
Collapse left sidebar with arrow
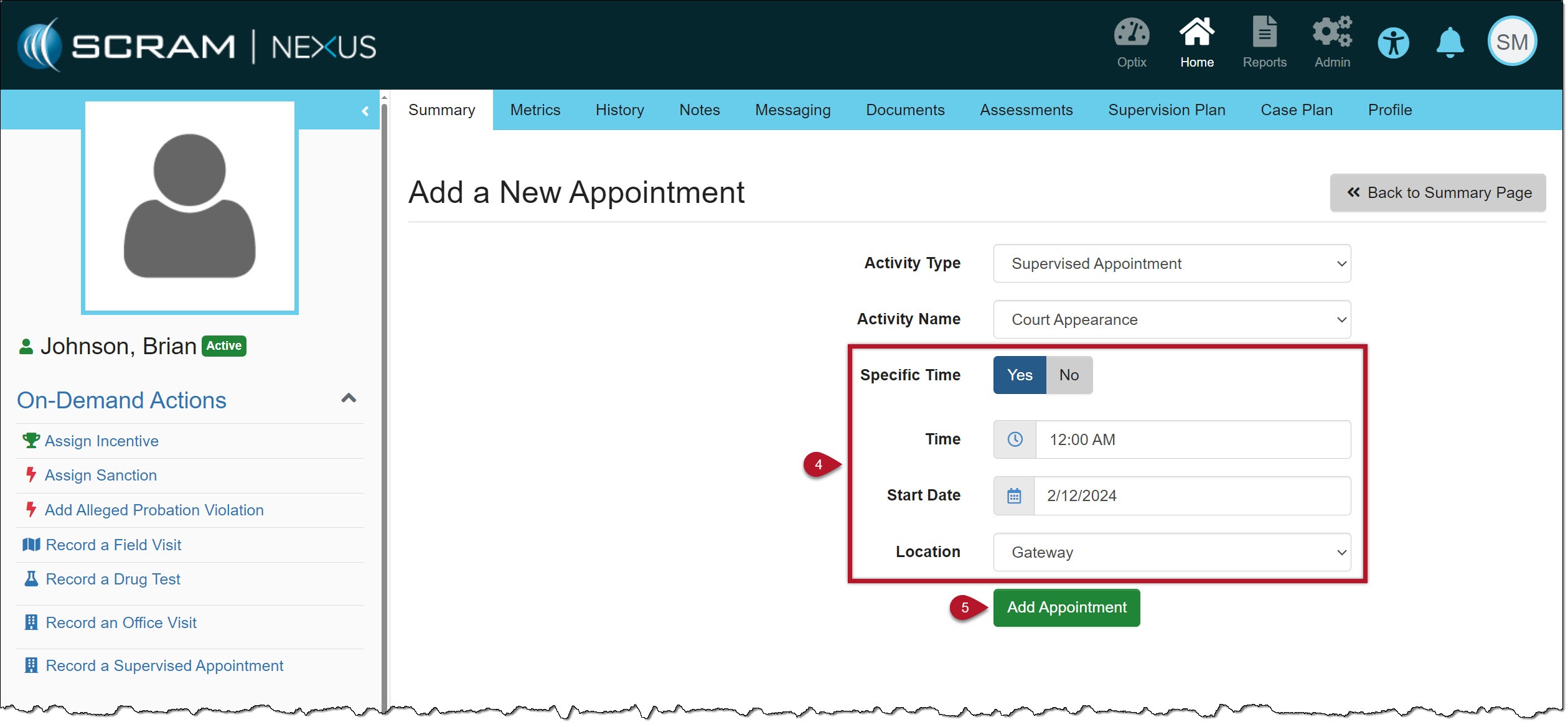tap(365, 111)
